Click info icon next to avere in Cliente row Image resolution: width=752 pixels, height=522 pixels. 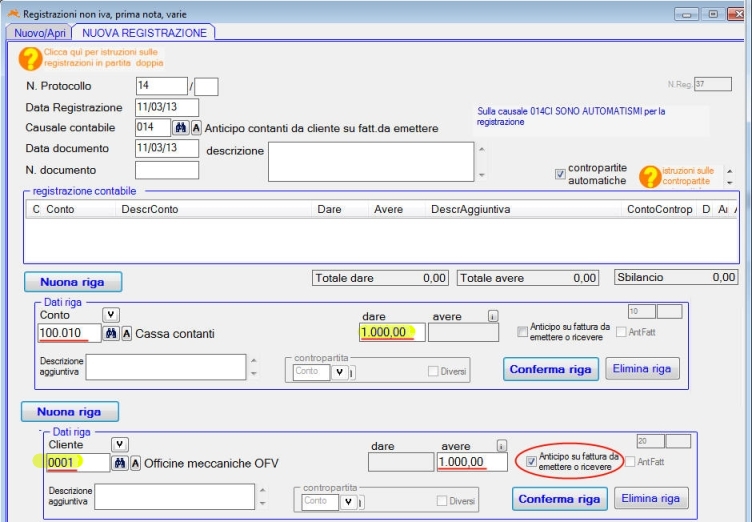click(501, 446)
